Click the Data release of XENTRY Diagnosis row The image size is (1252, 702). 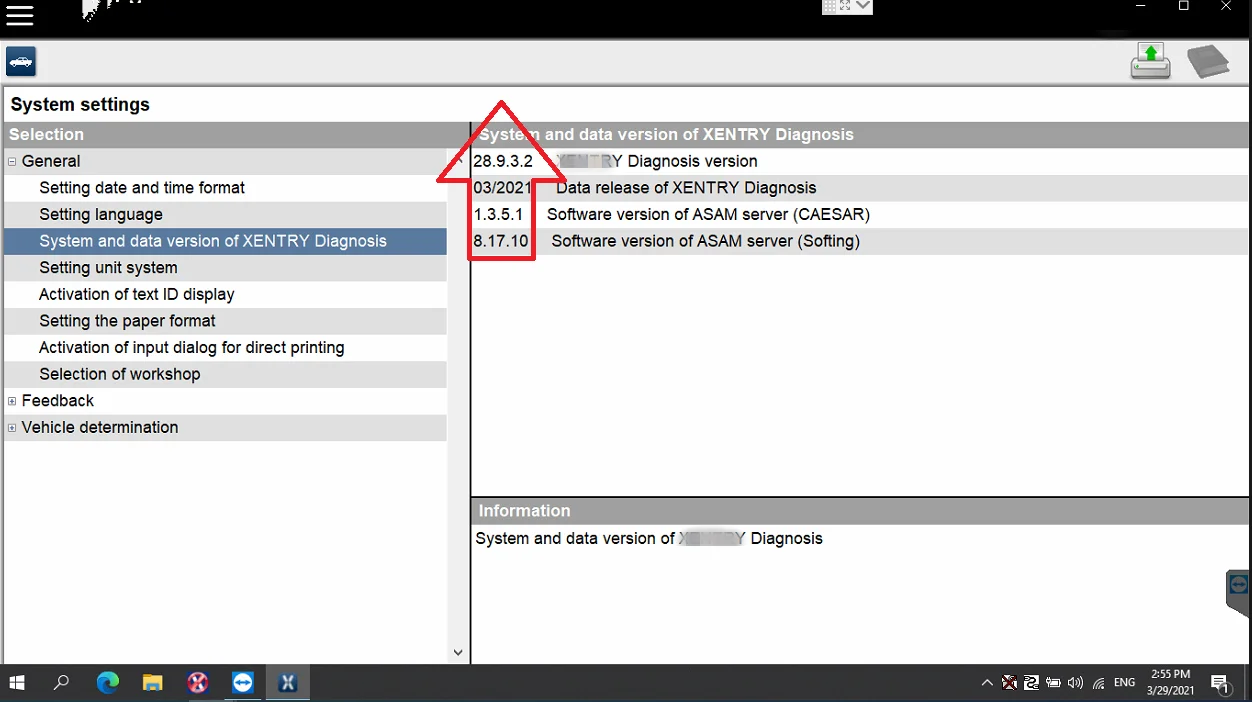[x=860, y=188]
